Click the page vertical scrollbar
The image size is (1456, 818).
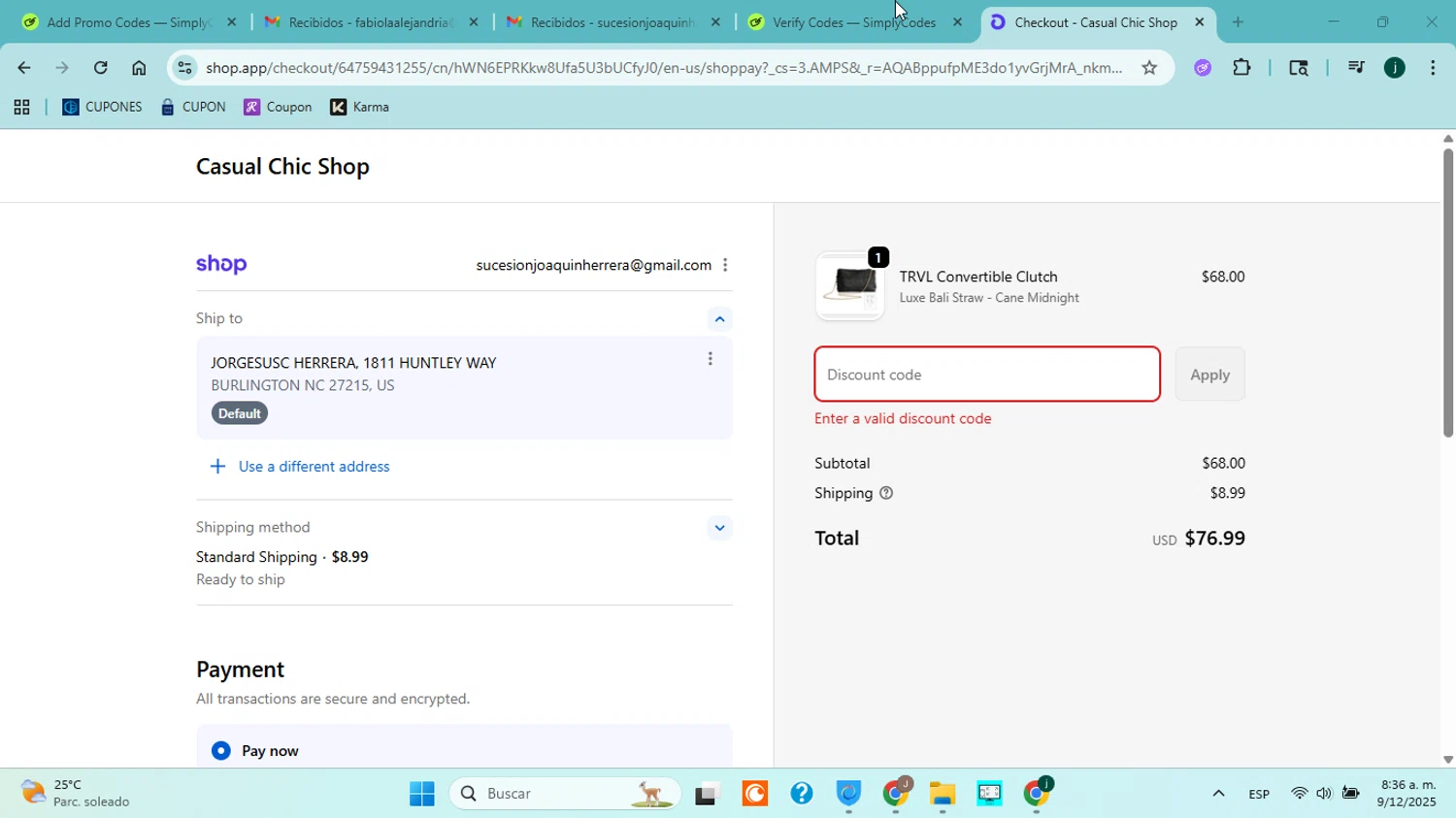(1447, 291)
